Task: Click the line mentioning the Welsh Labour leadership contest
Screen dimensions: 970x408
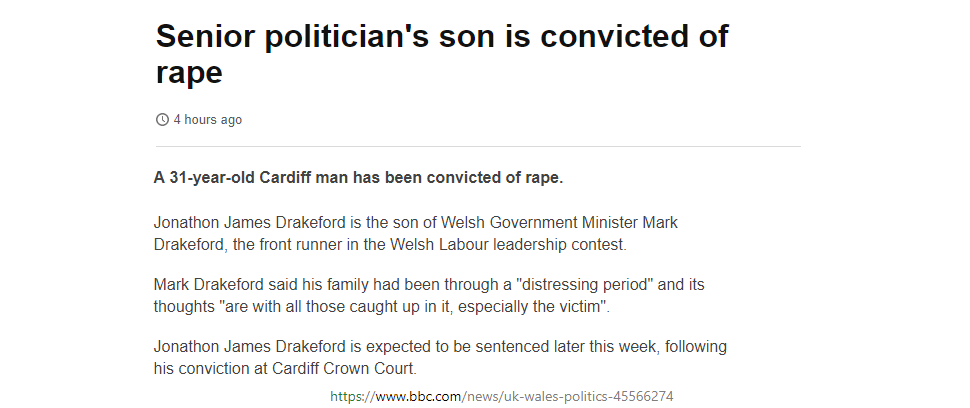Action: (390, 244)
